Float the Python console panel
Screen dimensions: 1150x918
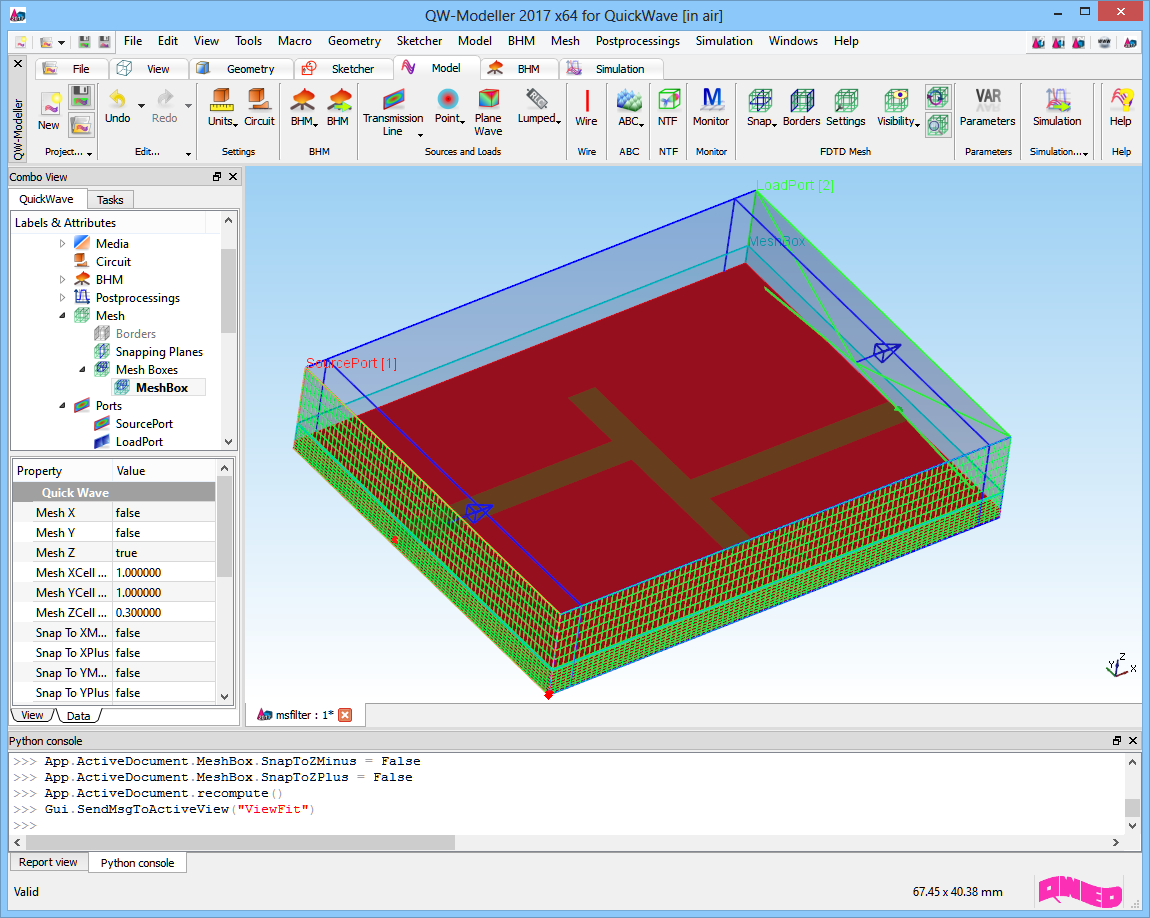tap(1117, 741)
